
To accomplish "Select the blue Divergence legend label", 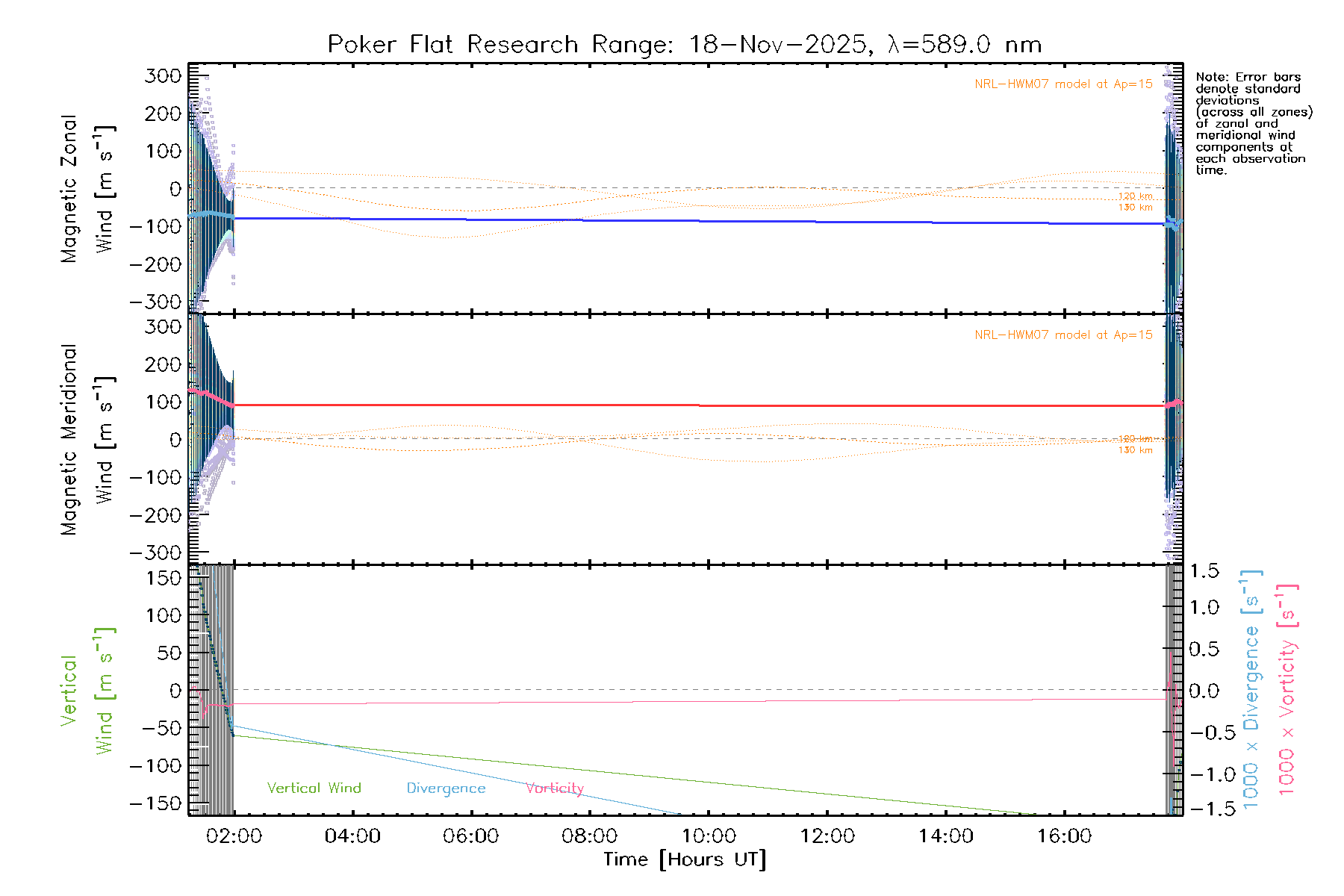I will (446, 788).
